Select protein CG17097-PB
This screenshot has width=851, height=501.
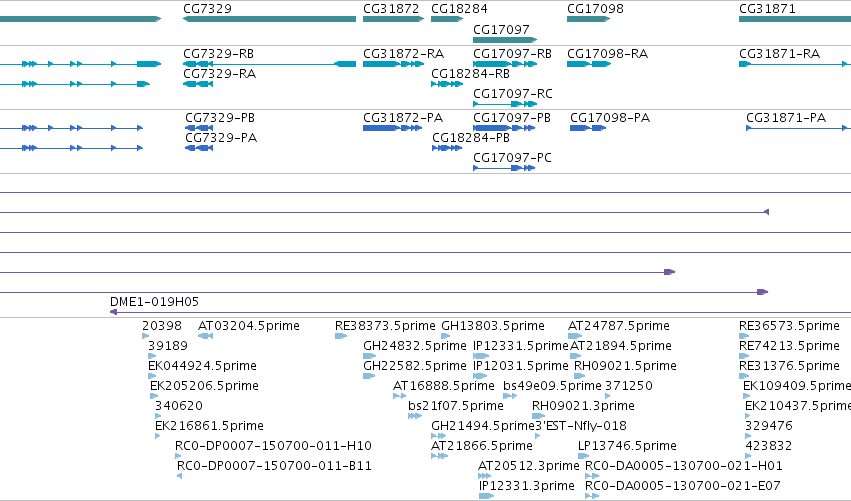coord(504,128)
